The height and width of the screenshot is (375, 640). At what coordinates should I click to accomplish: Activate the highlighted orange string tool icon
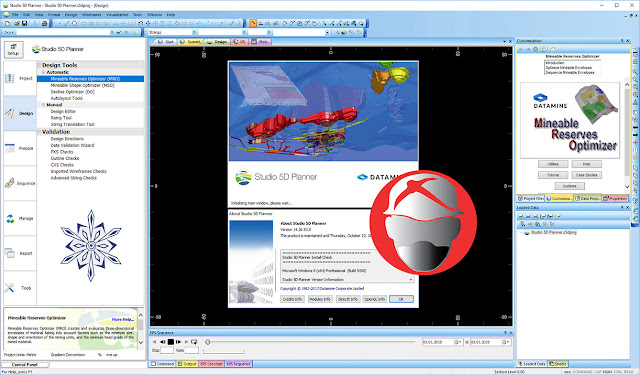(253, 23)
